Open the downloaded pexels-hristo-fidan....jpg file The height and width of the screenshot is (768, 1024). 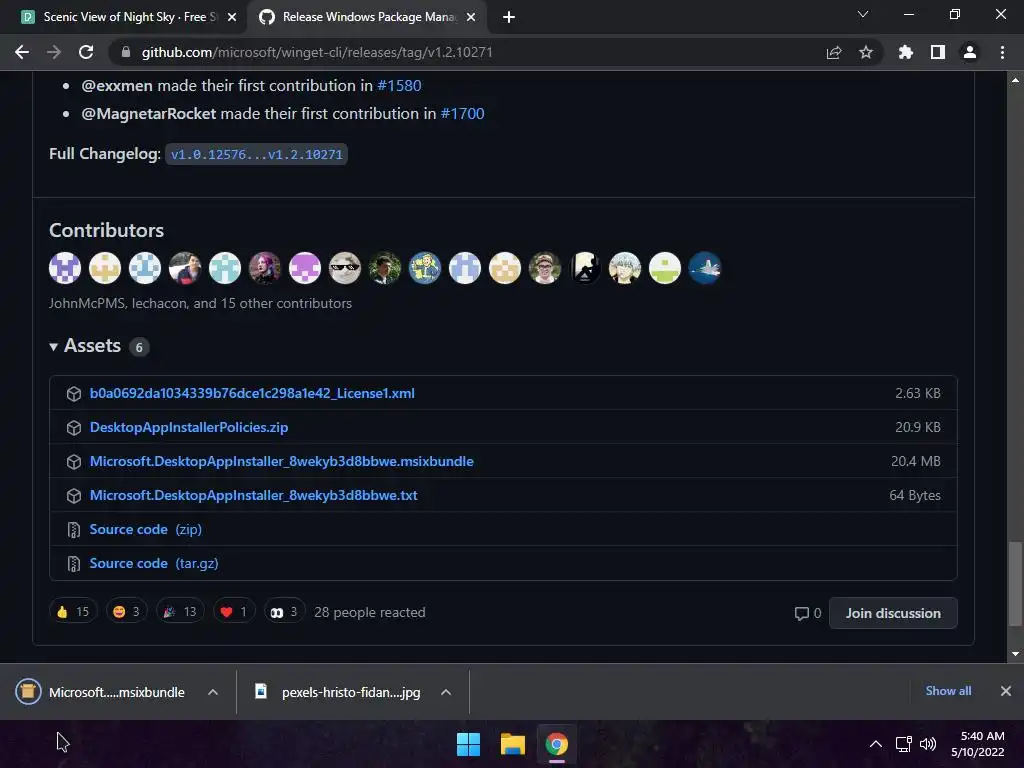click(x=338, y=692)
